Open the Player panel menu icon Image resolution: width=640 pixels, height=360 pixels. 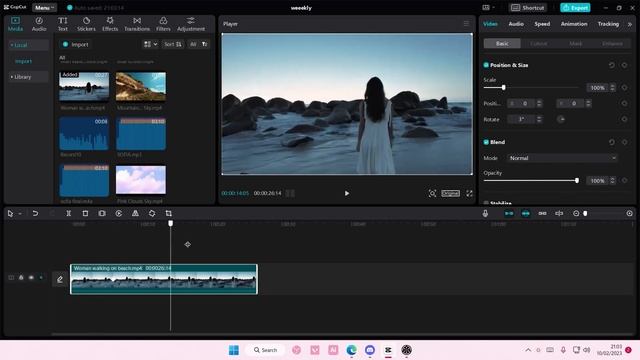pyautogui.click(x=466, y=24)
